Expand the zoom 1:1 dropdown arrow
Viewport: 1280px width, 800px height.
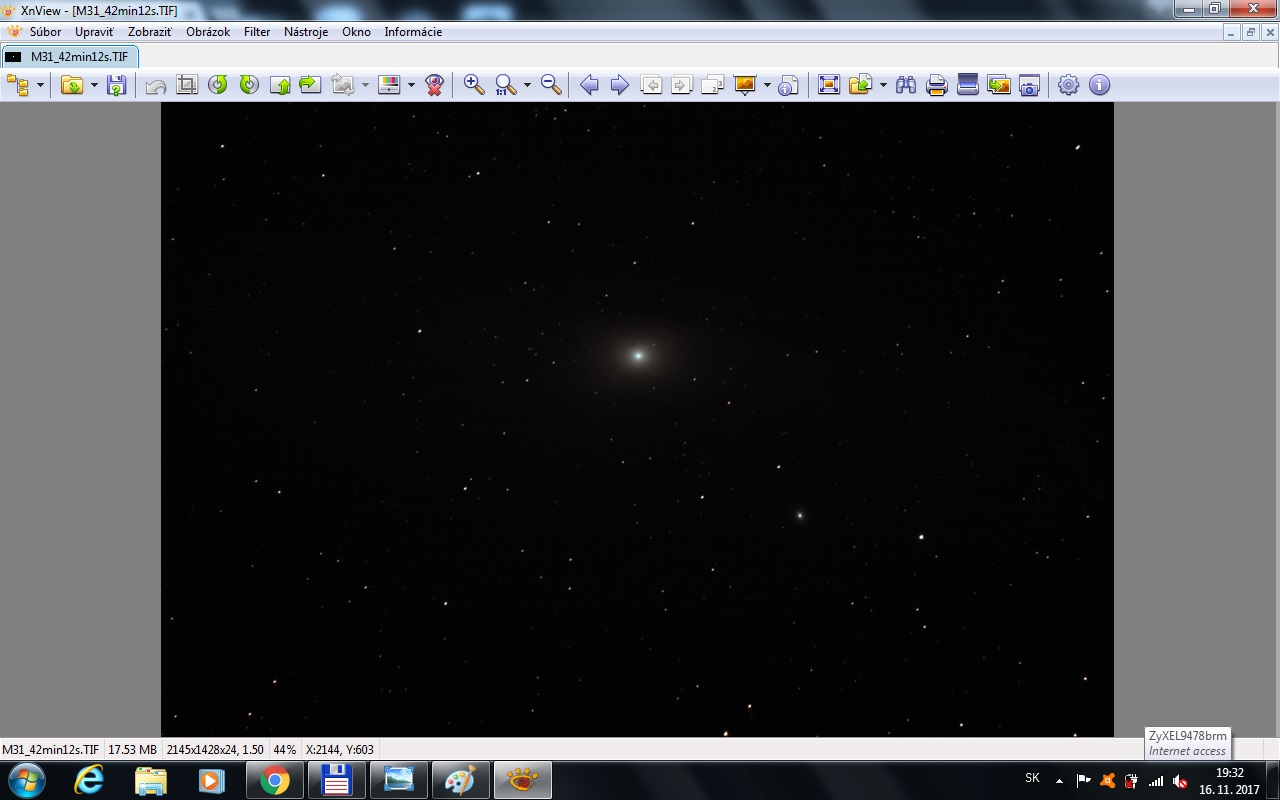click(527, 85)
